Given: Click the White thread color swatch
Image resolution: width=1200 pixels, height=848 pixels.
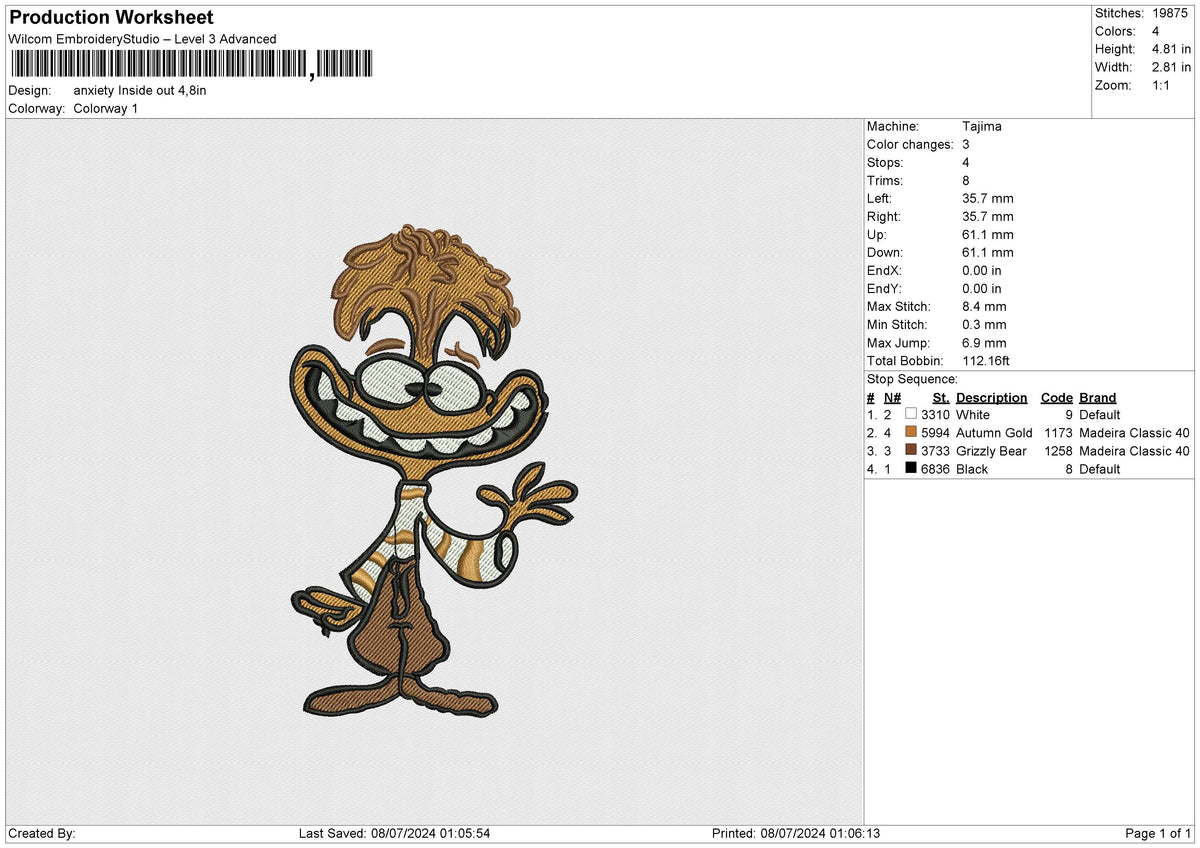Looking at the screenshot, I should pyautogui.click(x=911, y=414).
